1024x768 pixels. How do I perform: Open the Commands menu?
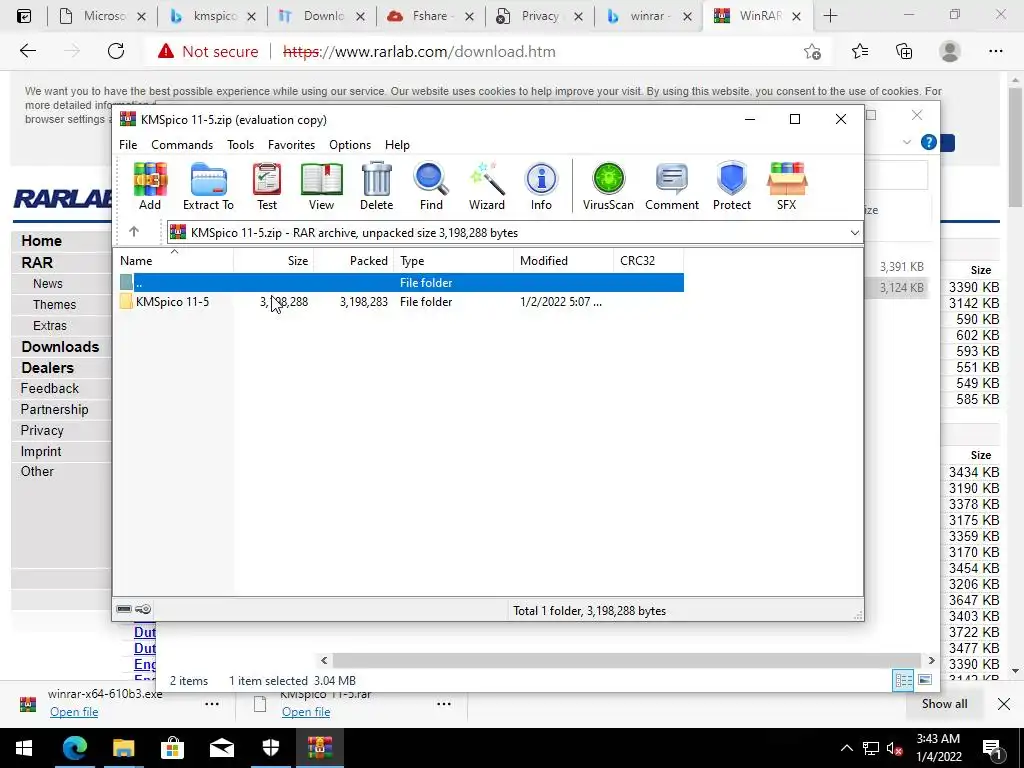(x=182, y=145)
